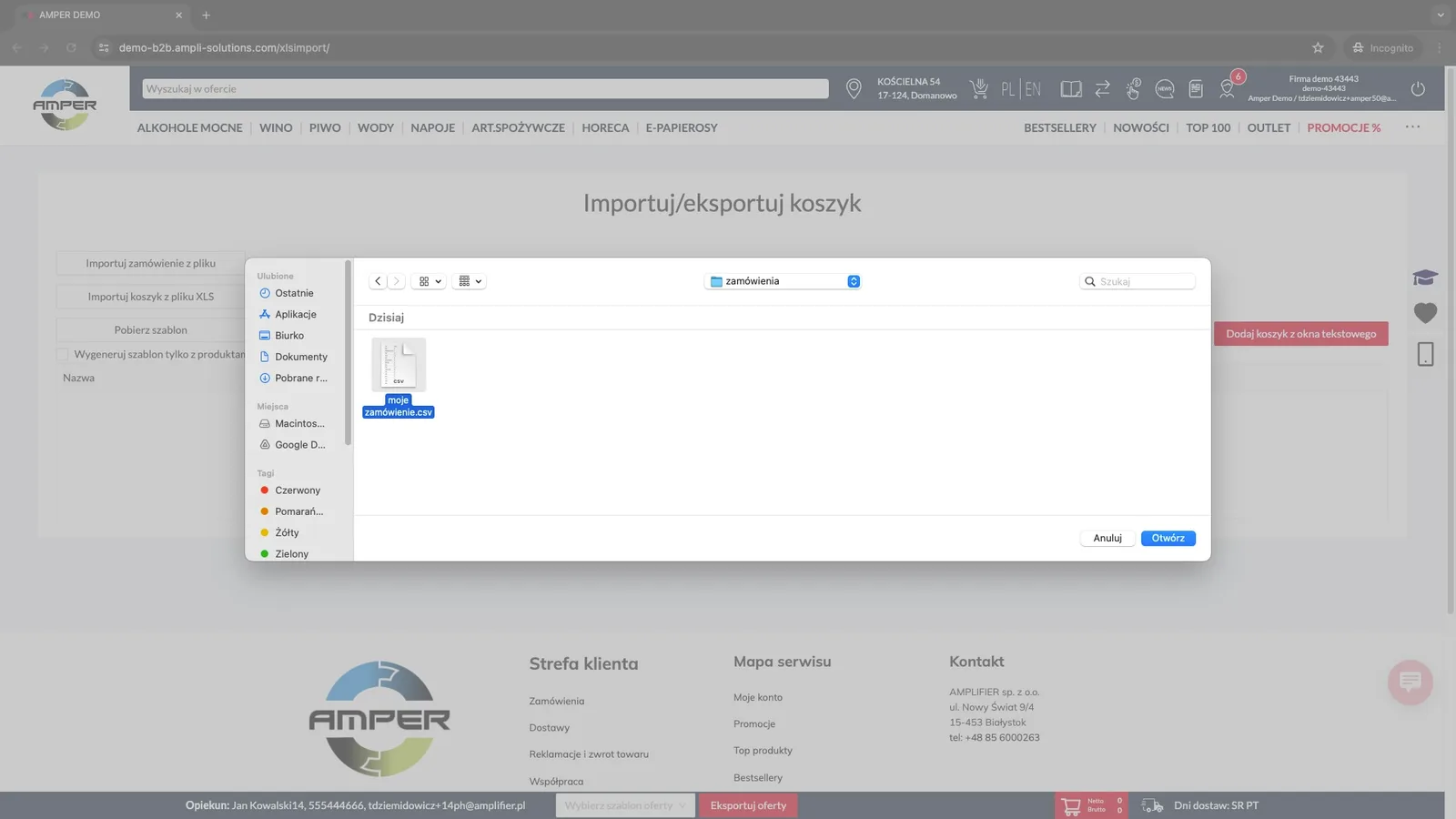This screenshot has width=1456, height=819.
Task: Select the BESTSELLERY menu item
Action: (1059, 127)
